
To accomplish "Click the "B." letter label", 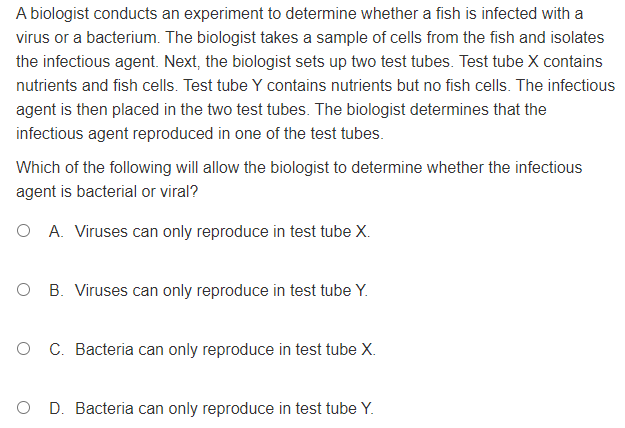I will 57,291.
